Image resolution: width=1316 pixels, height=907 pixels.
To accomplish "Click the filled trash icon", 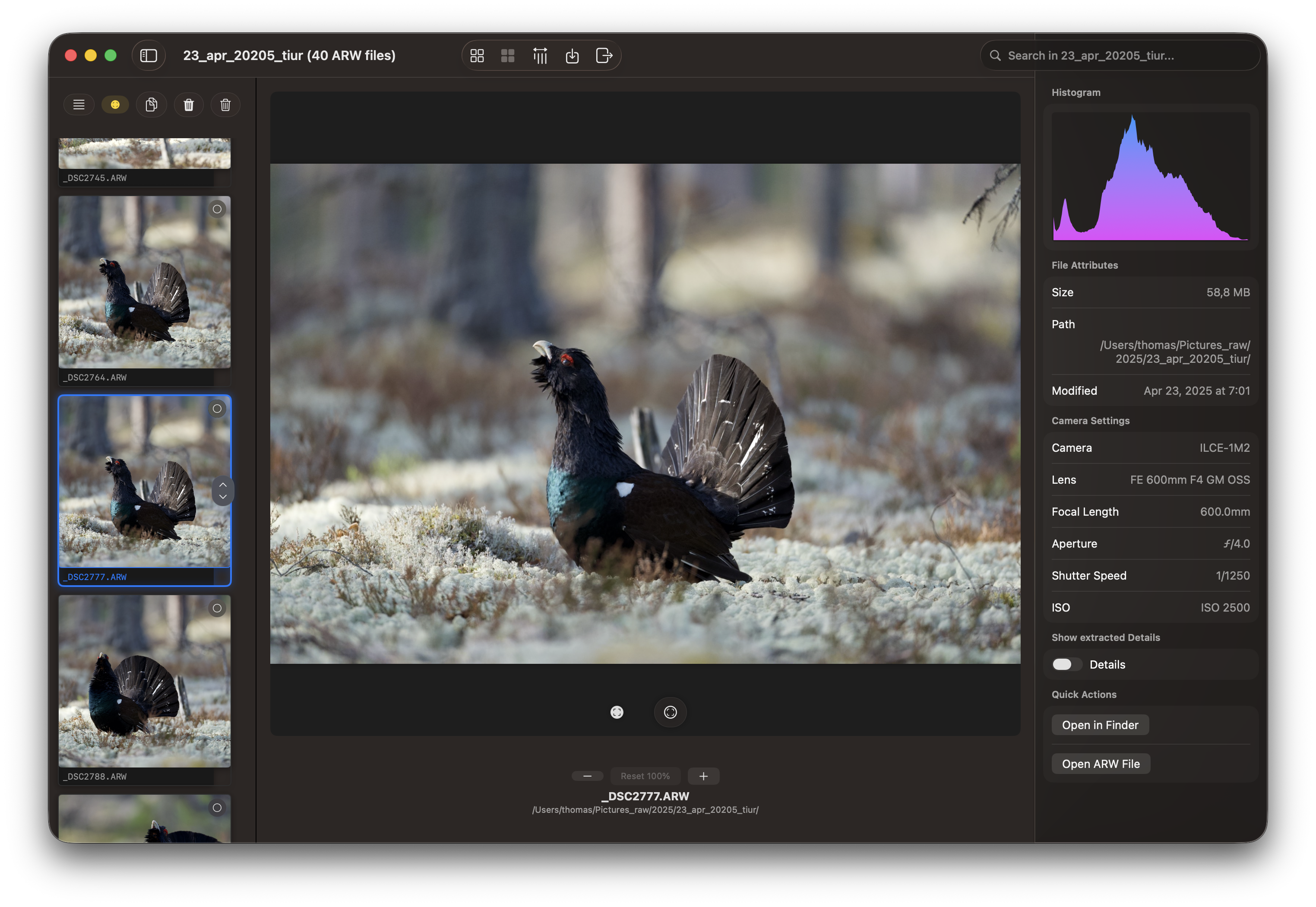I will 189,105.
